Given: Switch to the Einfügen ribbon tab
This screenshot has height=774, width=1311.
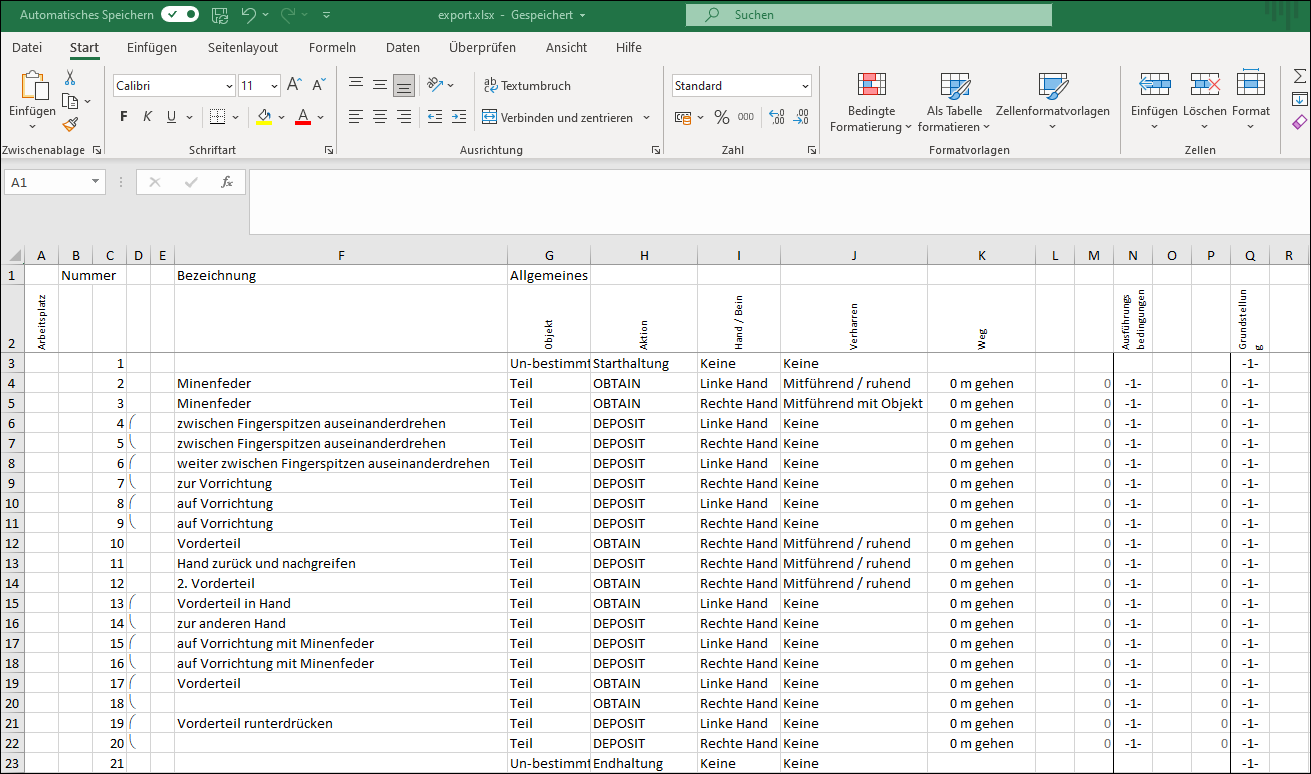Looking at the screenshot, I should [x=152, y=47].
